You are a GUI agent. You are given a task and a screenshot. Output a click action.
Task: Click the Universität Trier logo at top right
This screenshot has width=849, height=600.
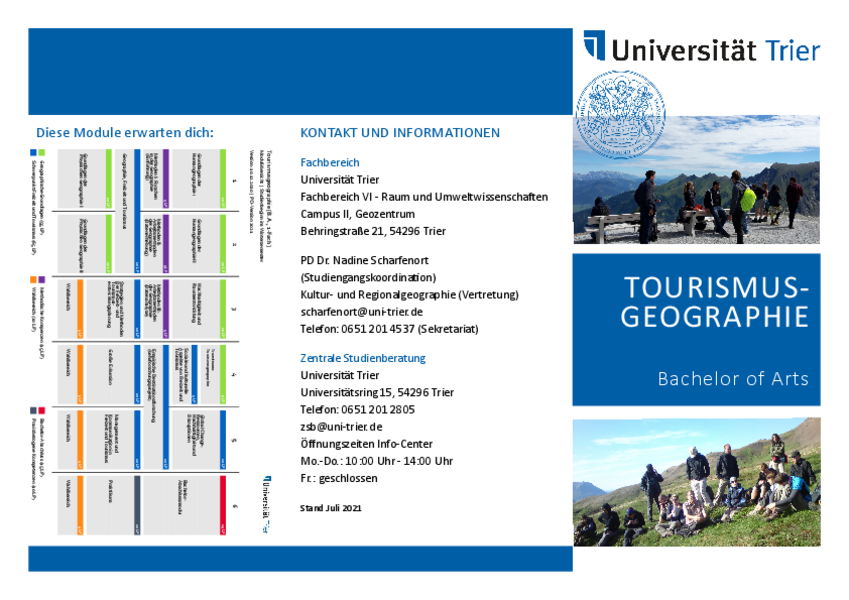click(702, 47)
